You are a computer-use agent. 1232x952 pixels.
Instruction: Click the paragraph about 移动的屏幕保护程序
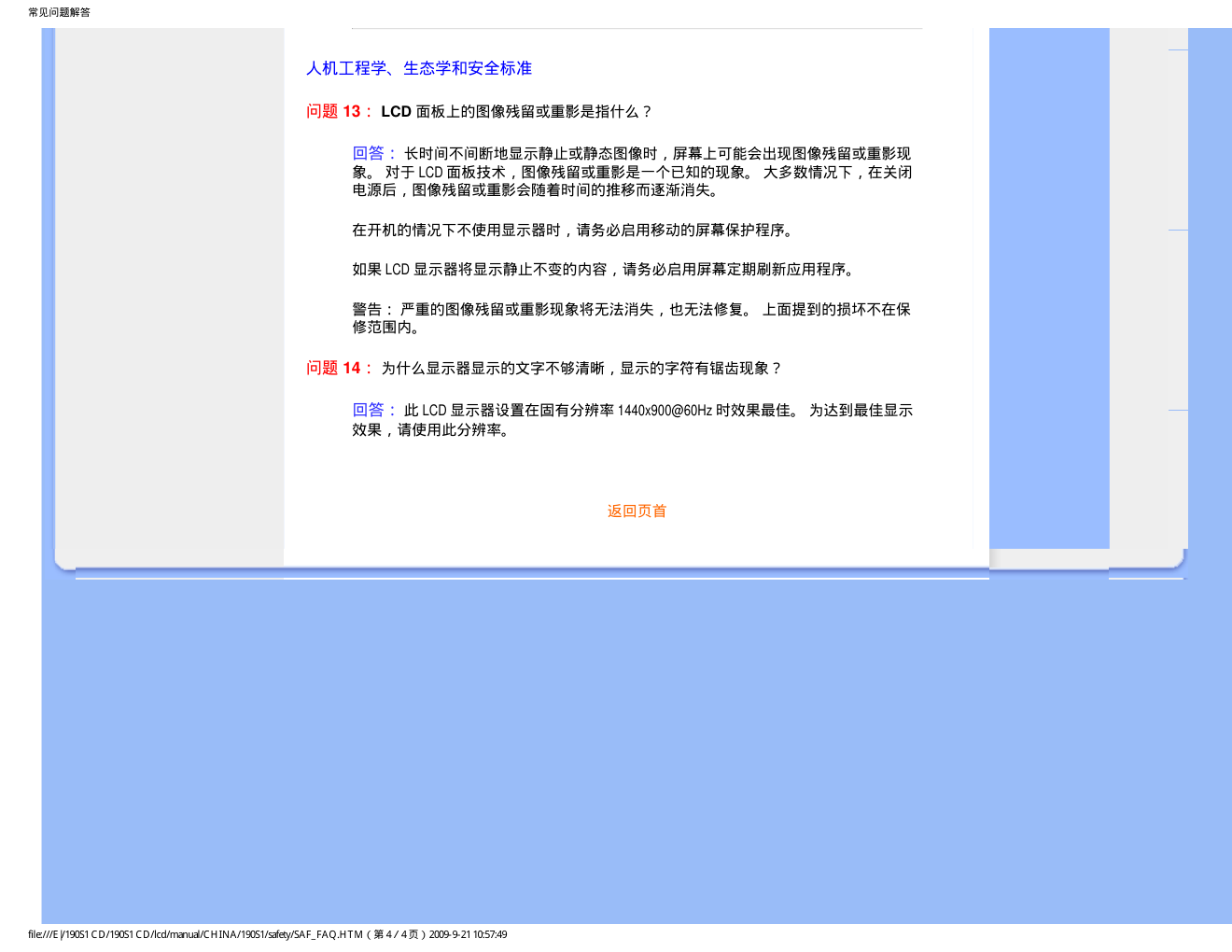click(573, 230)
